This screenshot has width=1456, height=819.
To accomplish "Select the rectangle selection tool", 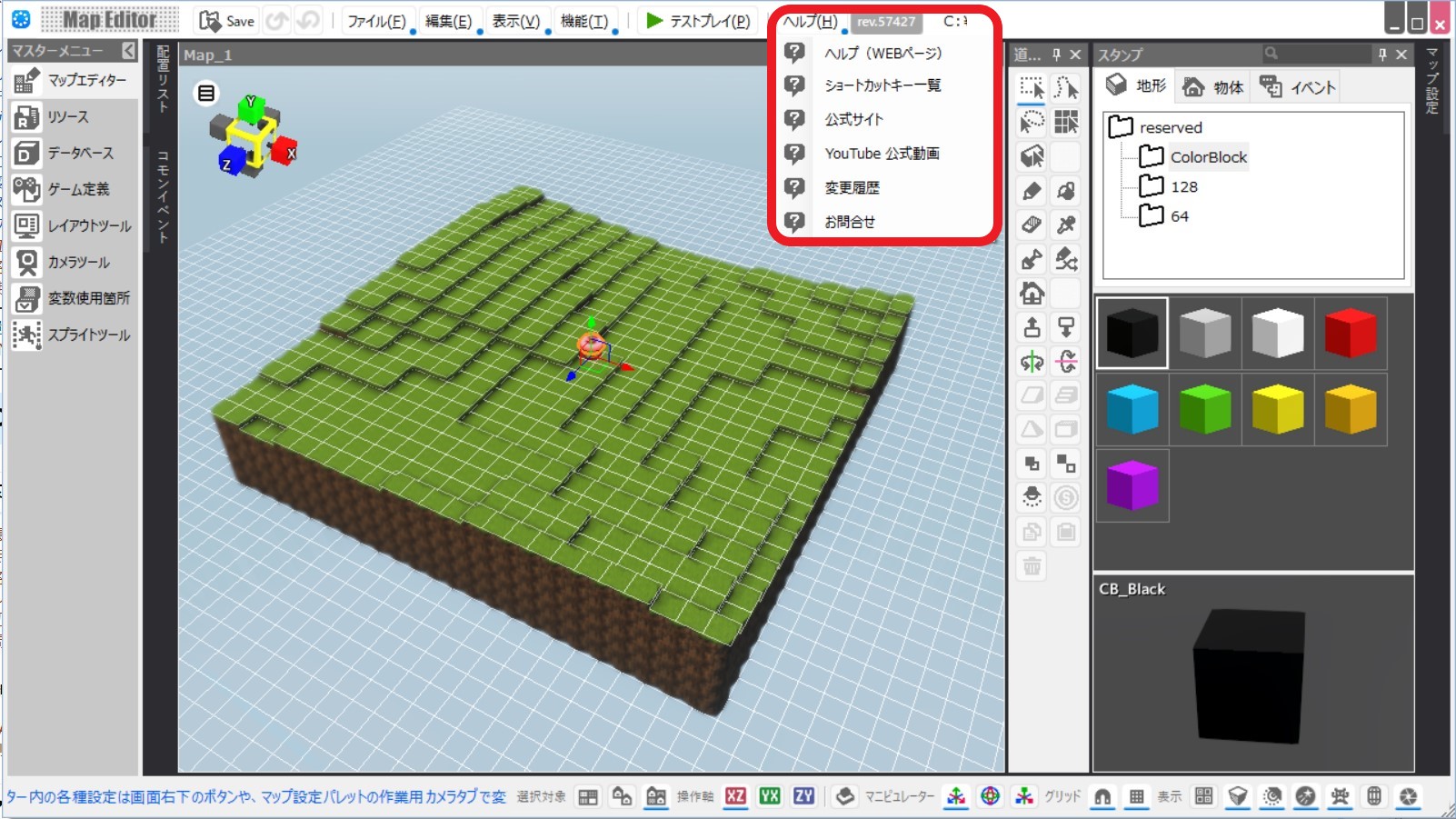I will (x=1032, y=88).
